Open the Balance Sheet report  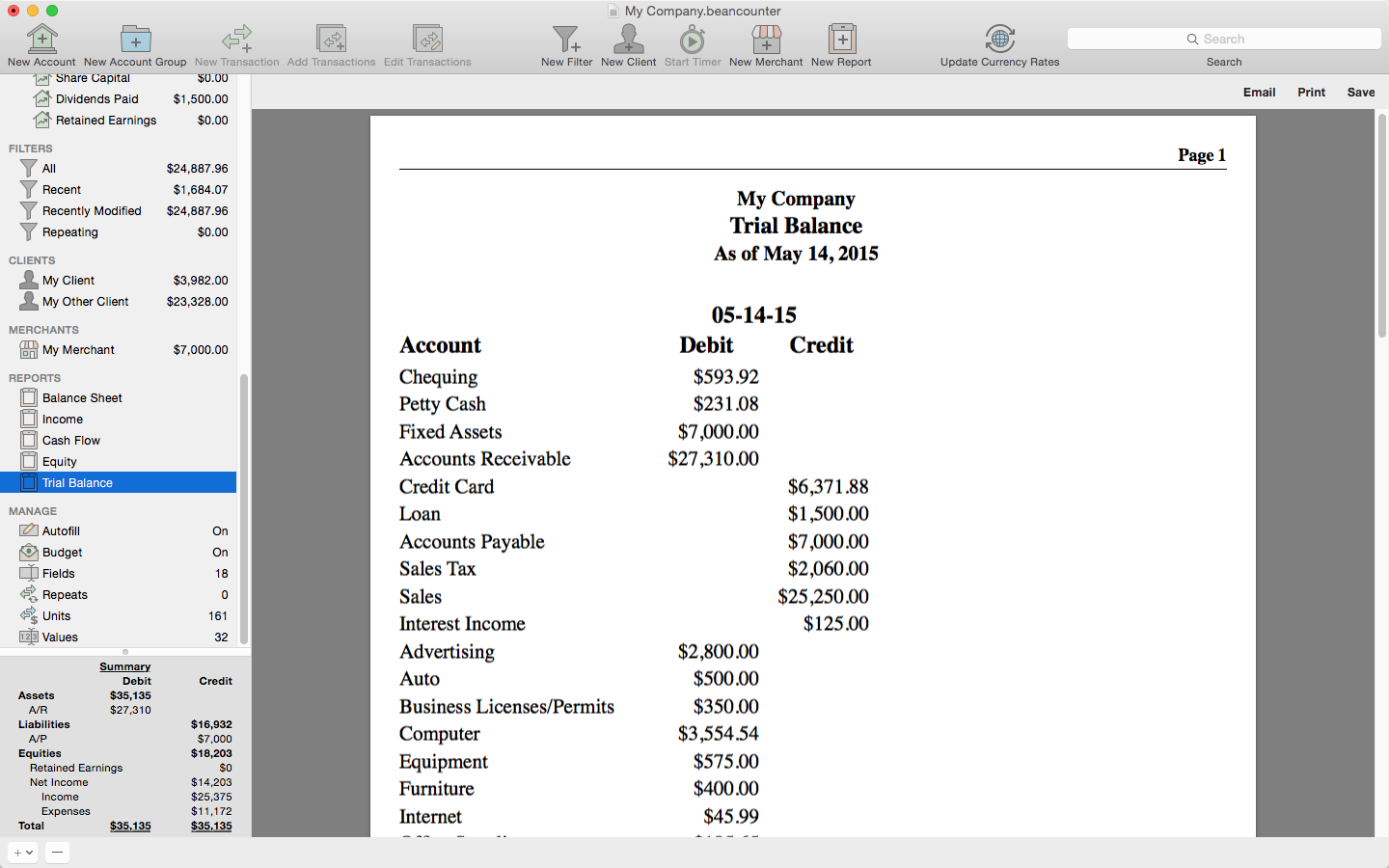point(118,398)
